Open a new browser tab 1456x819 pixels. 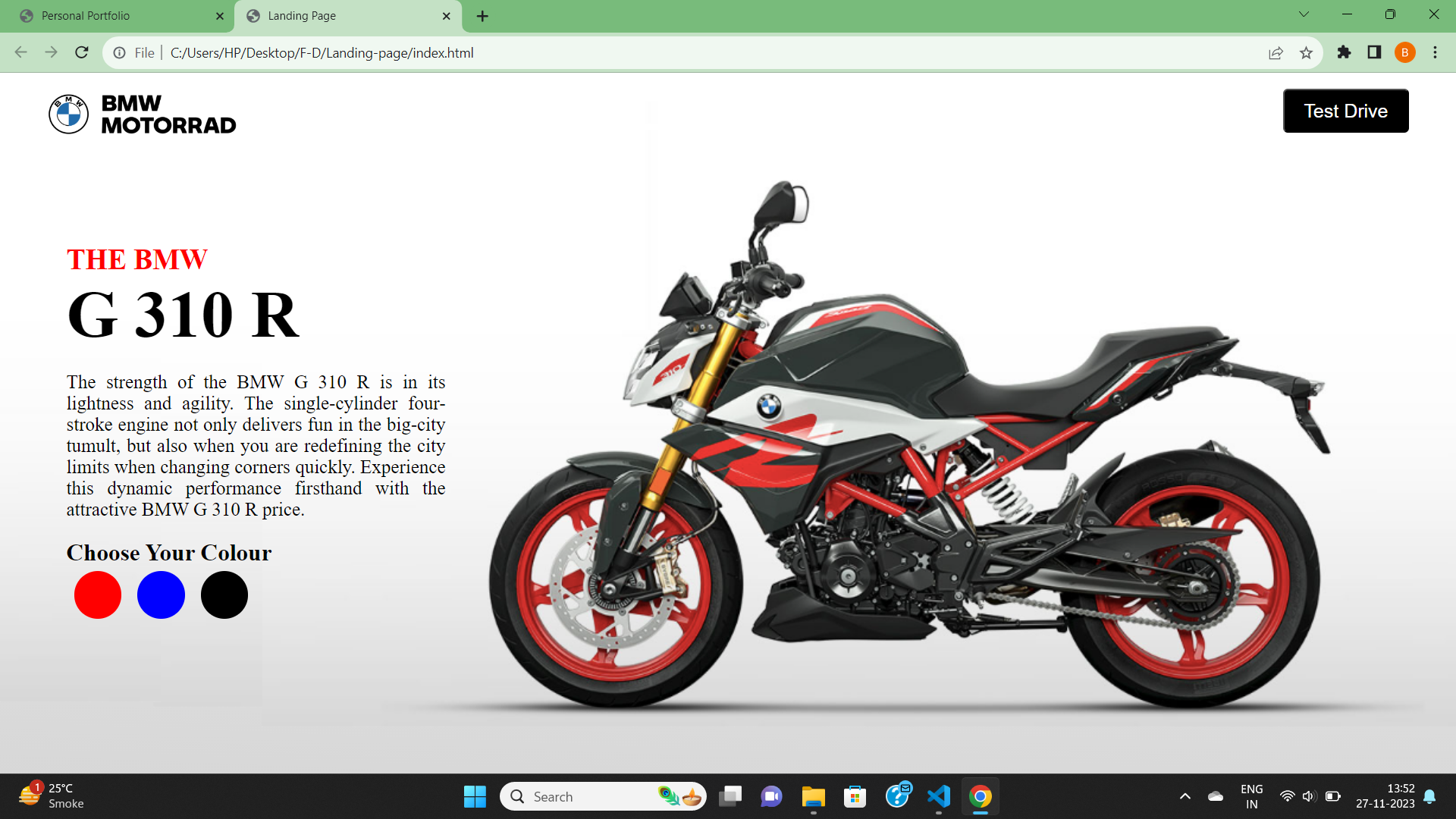click(482, 16)
